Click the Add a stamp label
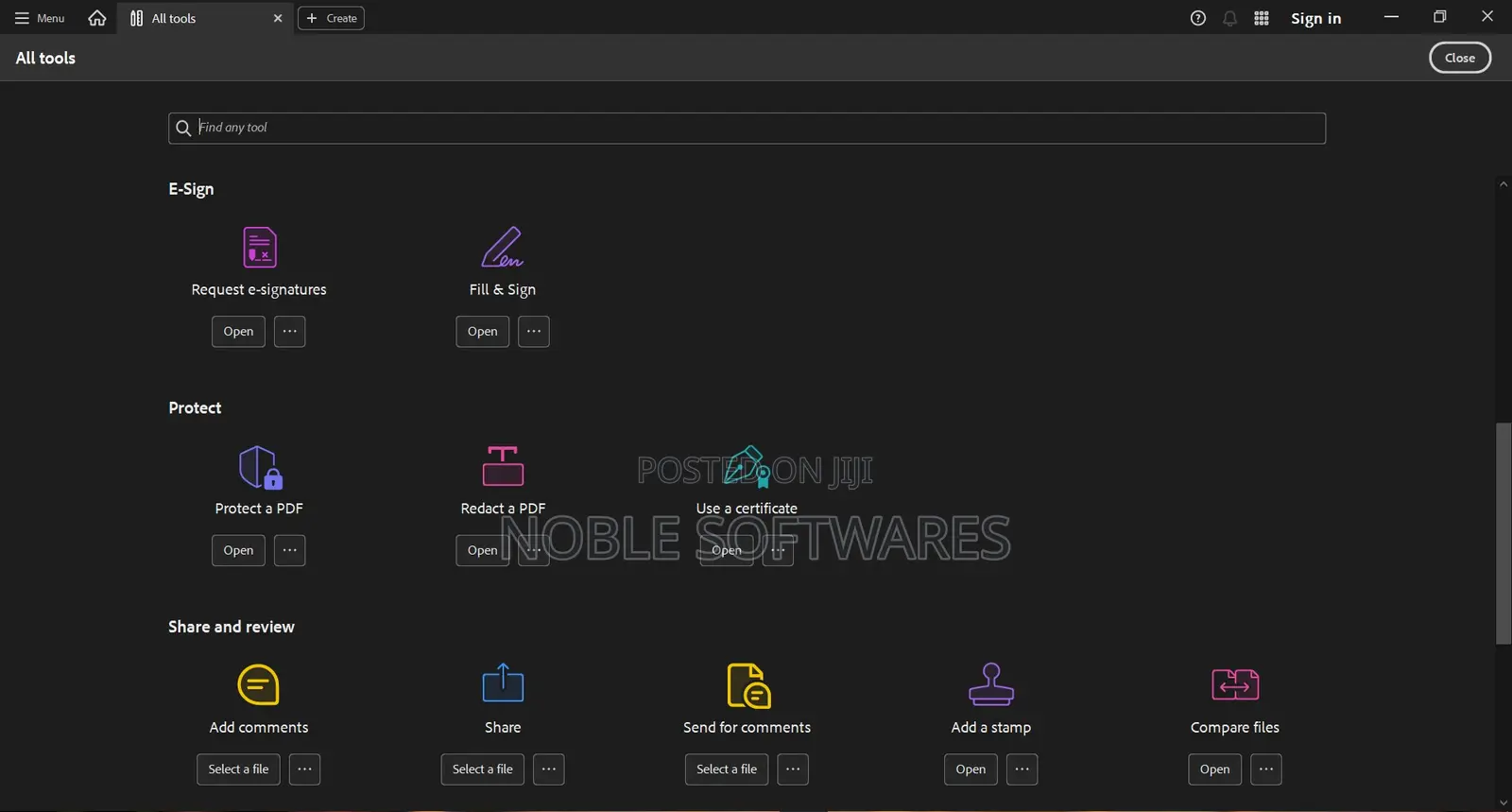The image size is (1512, 812). [991, 727]
